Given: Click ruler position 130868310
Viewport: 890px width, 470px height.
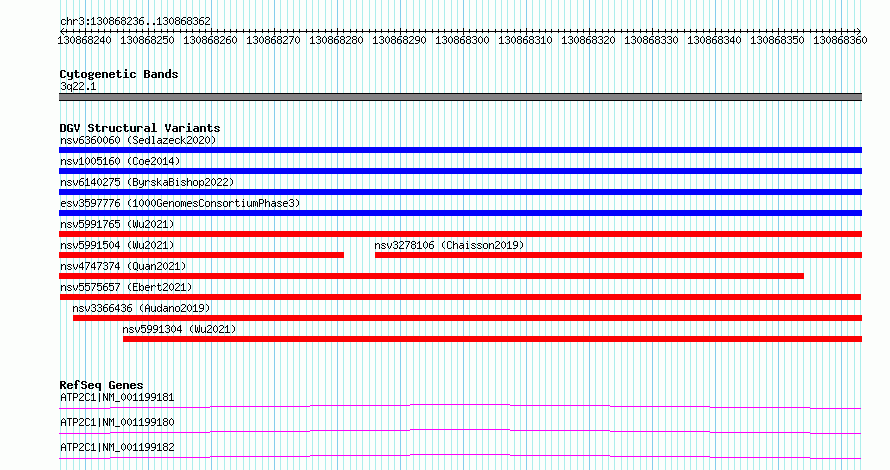Looking at the screenshot, I should 525,40.
